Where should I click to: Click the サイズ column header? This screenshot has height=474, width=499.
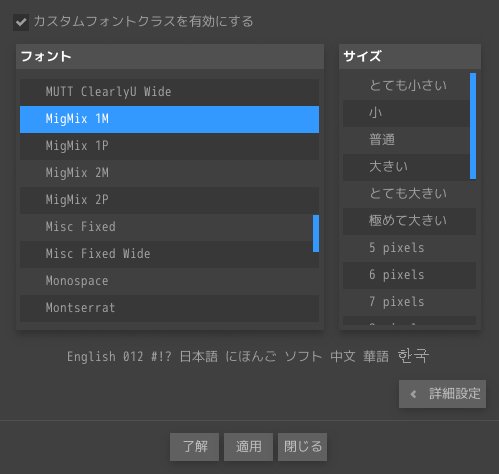(410, 56)
